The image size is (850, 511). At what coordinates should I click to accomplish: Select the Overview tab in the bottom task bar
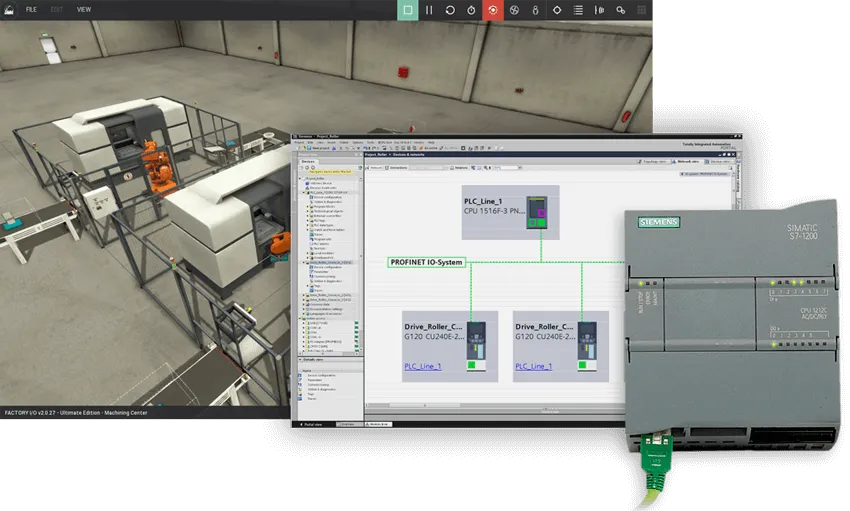[x=348, y=424]
